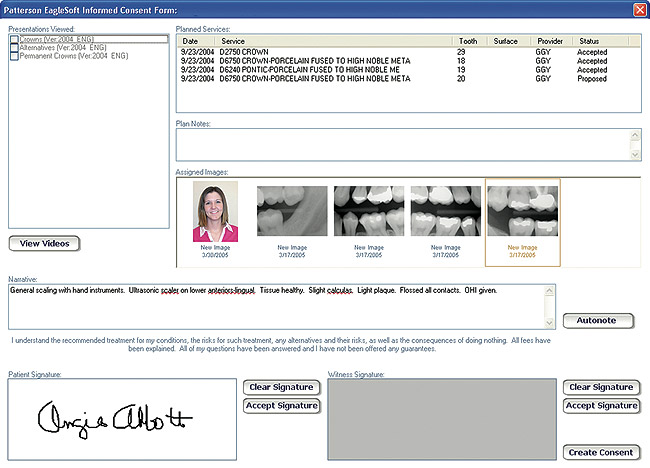
Task: Accept the witness signature
Action: 600,406
